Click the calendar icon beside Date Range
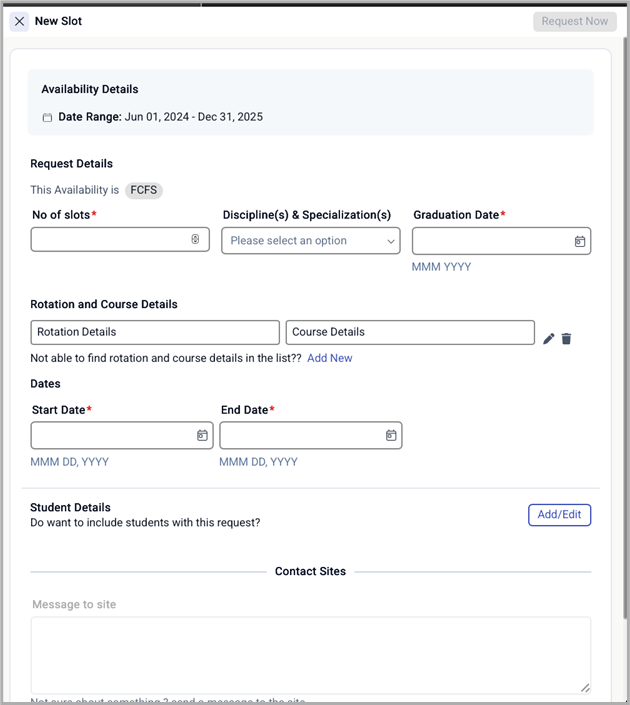The width and height of the screenshot is (630, 705). coord(47,118)
